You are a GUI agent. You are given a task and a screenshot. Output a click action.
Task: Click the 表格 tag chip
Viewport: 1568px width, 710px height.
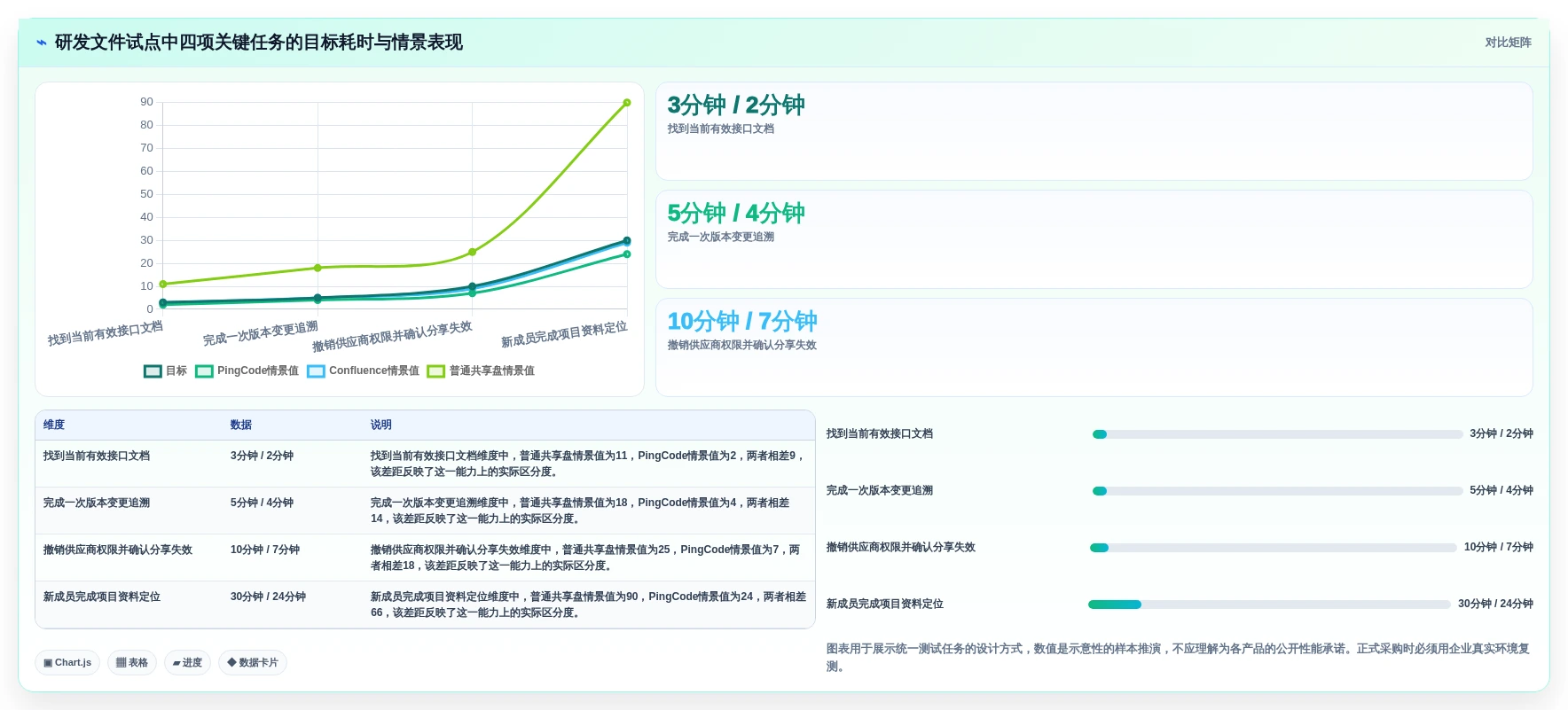click(132, 662)
